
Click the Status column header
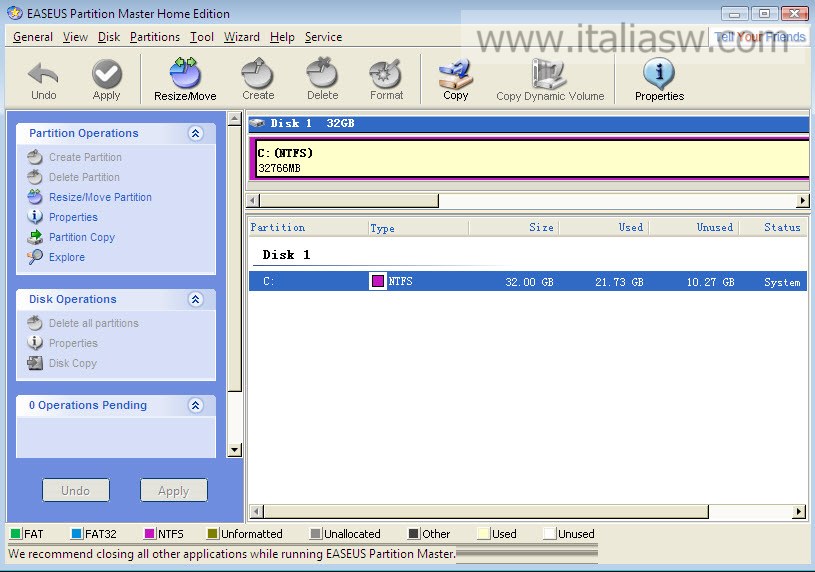click(x=774, y=228)
